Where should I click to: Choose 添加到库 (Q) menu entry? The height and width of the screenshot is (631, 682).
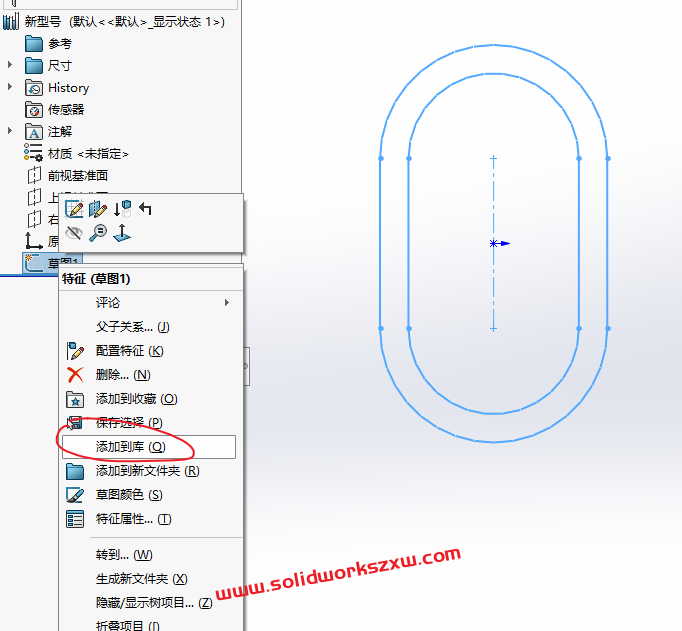[149, 447]
